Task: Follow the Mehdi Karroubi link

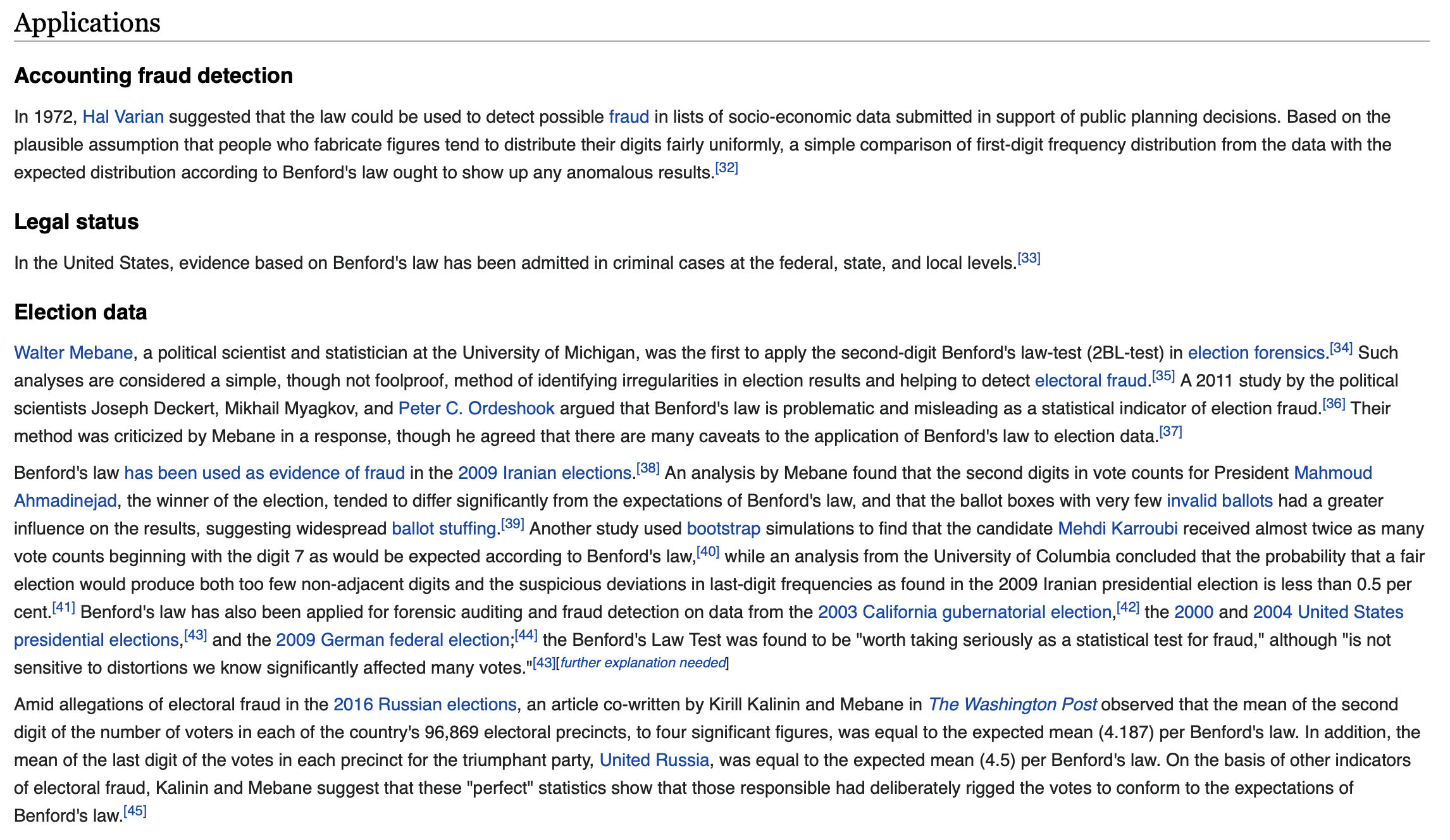Action: pyautogui.click(x=1118, y=529)
